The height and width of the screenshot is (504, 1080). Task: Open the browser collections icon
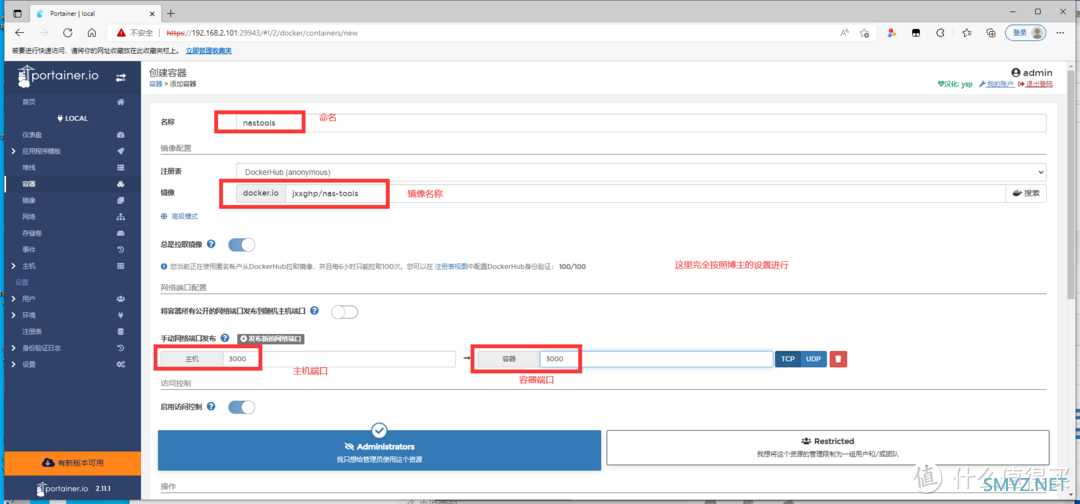[x=990, y=32]
